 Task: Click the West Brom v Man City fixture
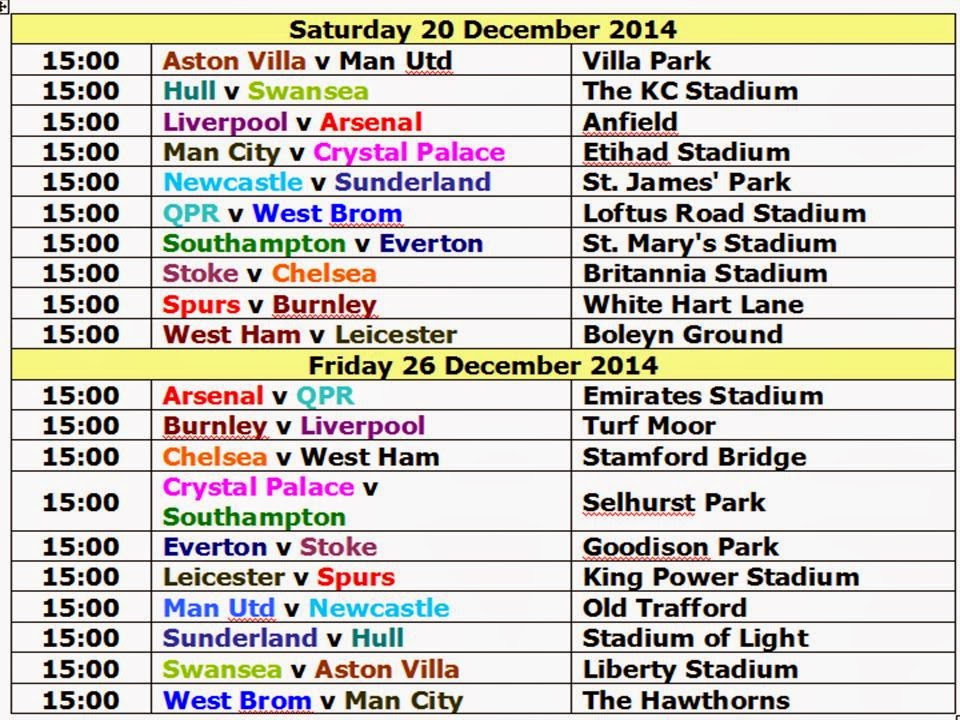[x=313, y=700]
